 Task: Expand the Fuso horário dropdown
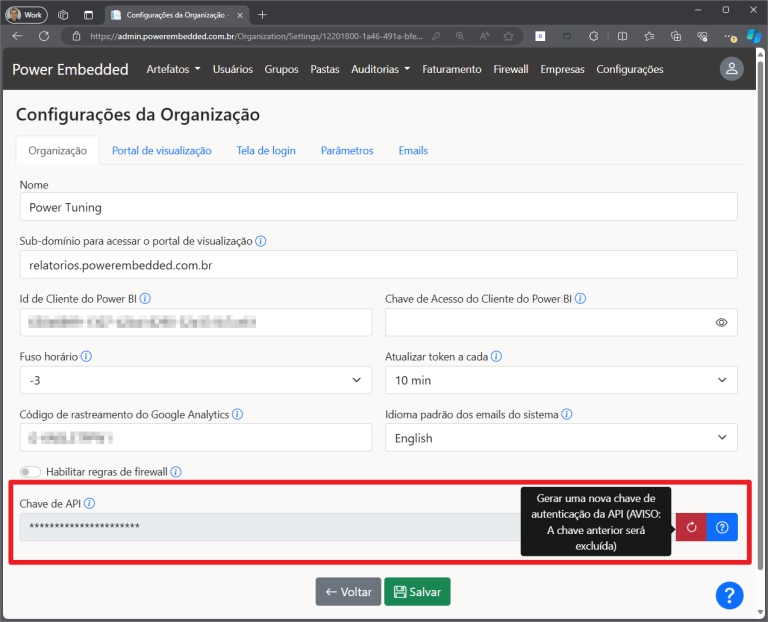coord(195,380)
